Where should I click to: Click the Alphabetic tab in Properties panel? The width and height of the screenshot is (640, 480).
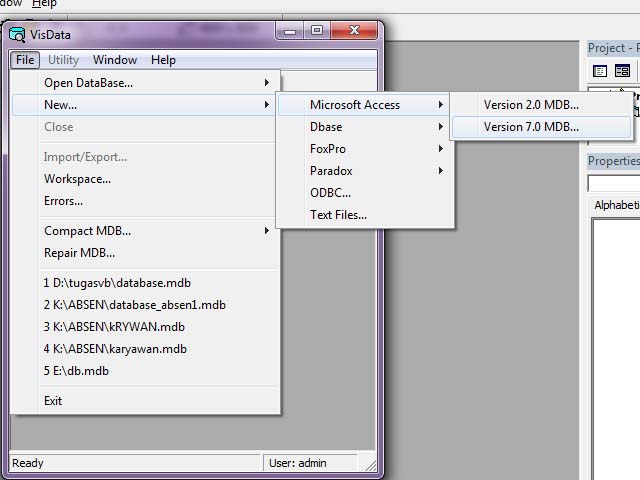(616, 205)
